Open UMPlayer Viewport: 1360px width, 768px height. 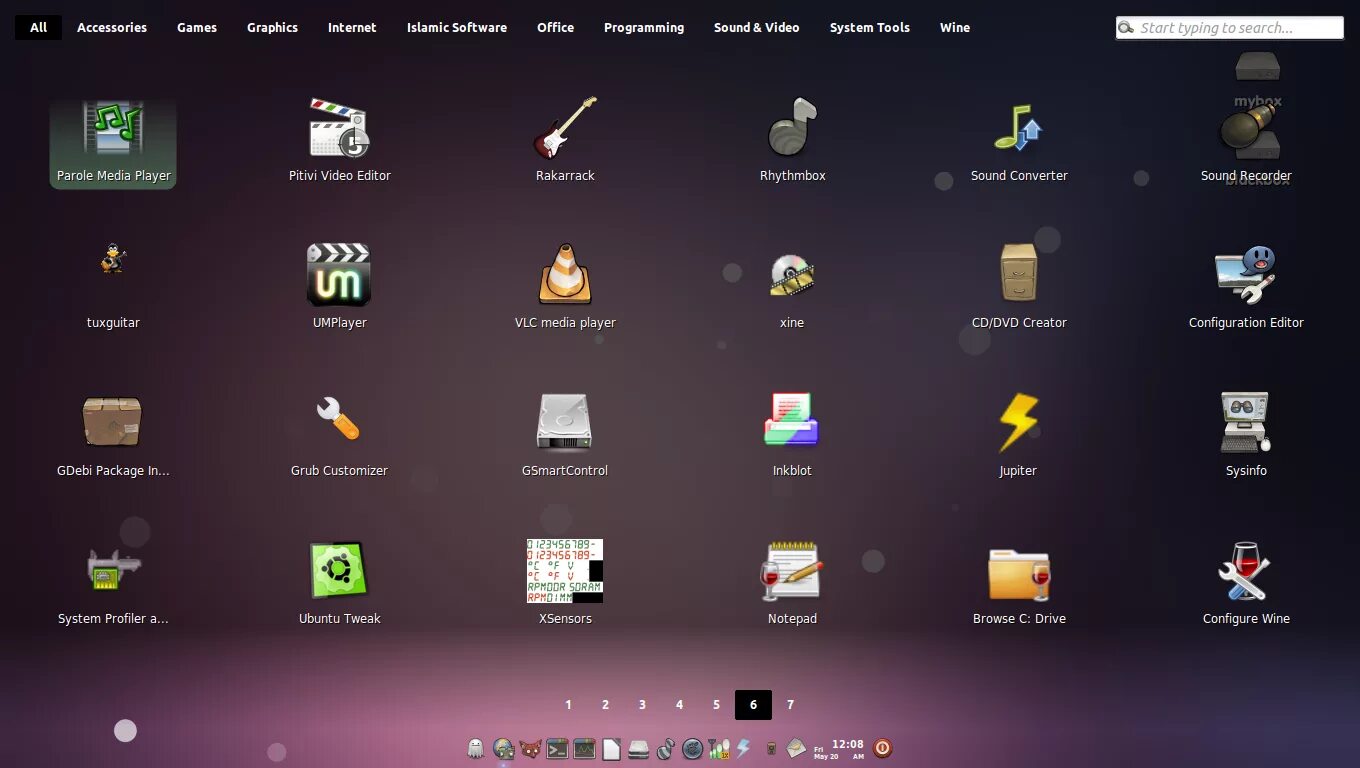pyautogui.click(x=339, y=288)
